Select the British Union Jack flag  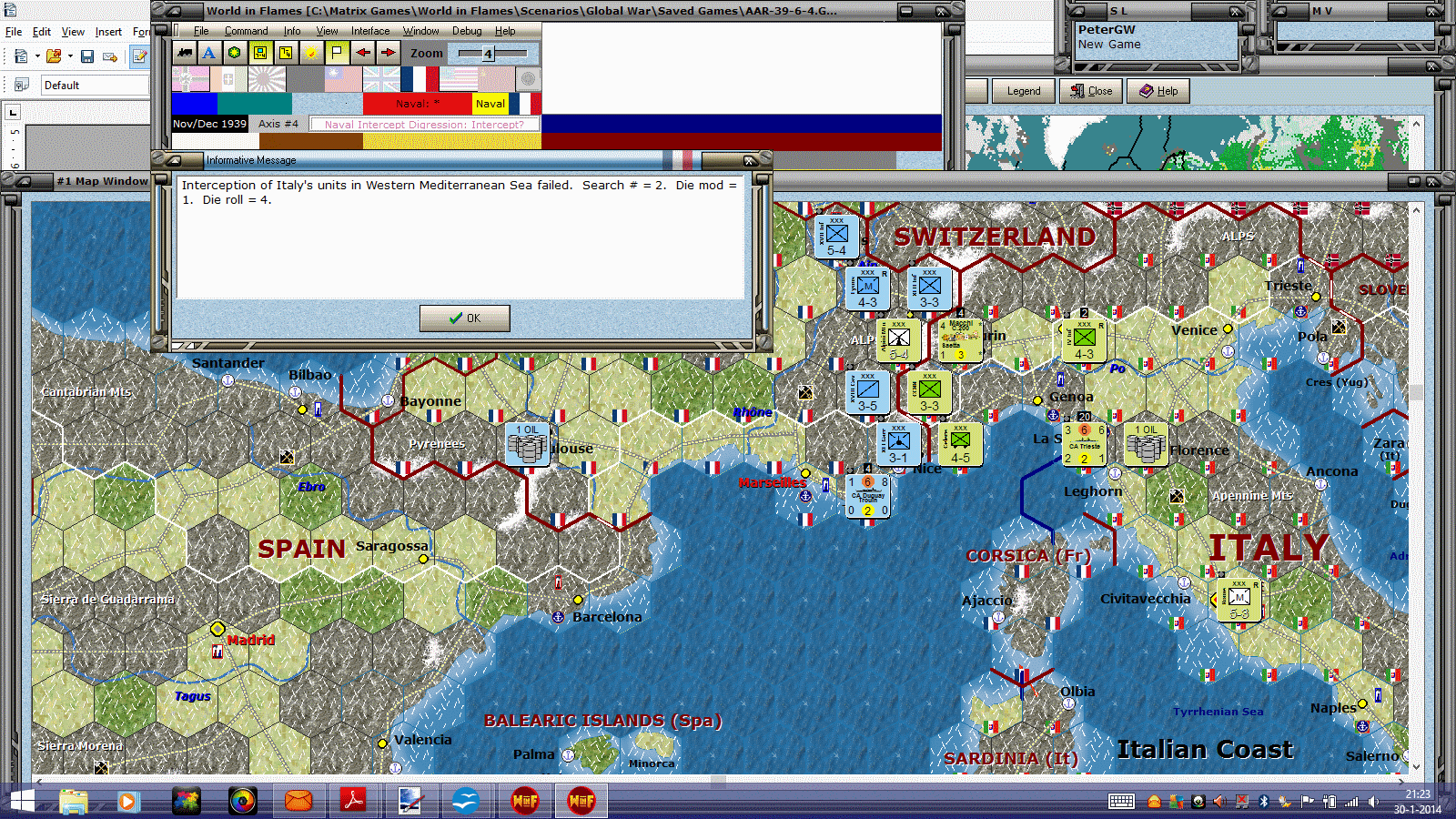pyautogui.click(x=381, y=79)
